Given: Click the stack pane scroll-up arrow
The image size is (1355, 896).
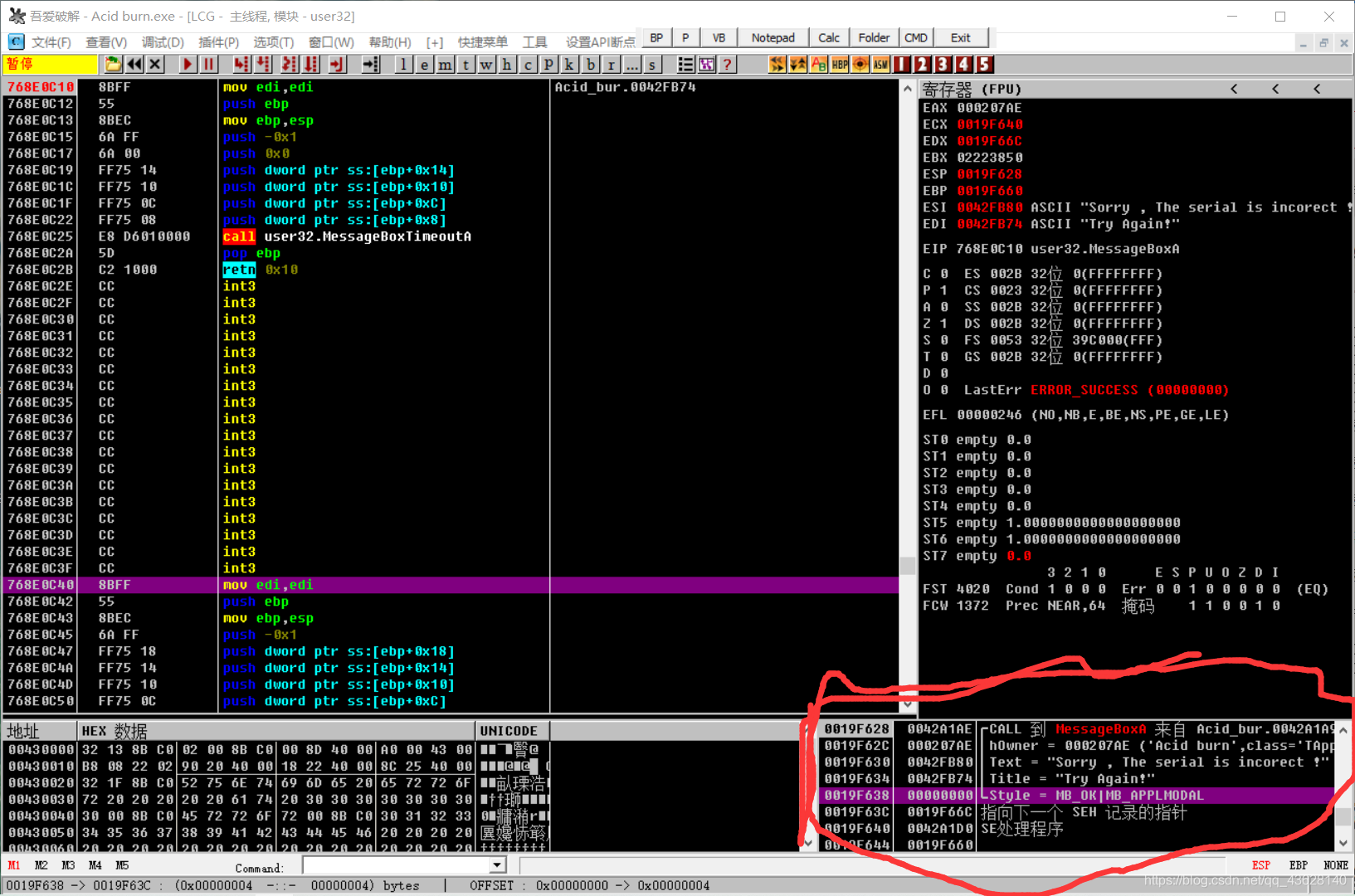Looking at the screenshot, I should coord(1343,729).
